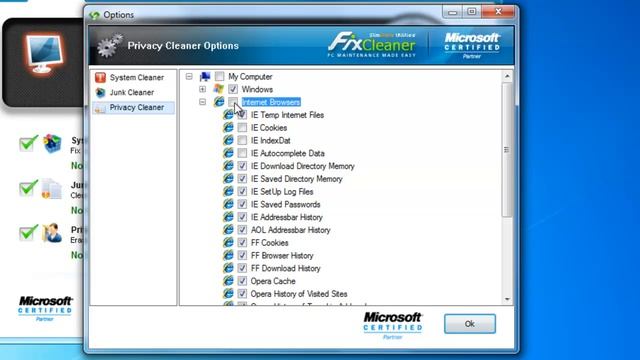The height and width of the screenshot is (360, 640).
Task: Click icon beside IE Autocomplete Data
Action: pyautogui.click(x=229, y=153)
